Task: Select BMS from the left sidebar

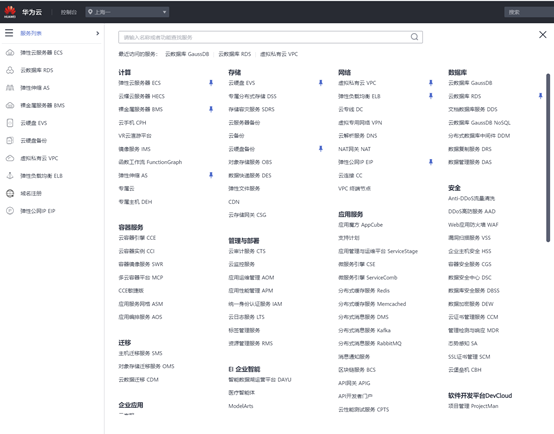Action: click(x=42, y=105)
